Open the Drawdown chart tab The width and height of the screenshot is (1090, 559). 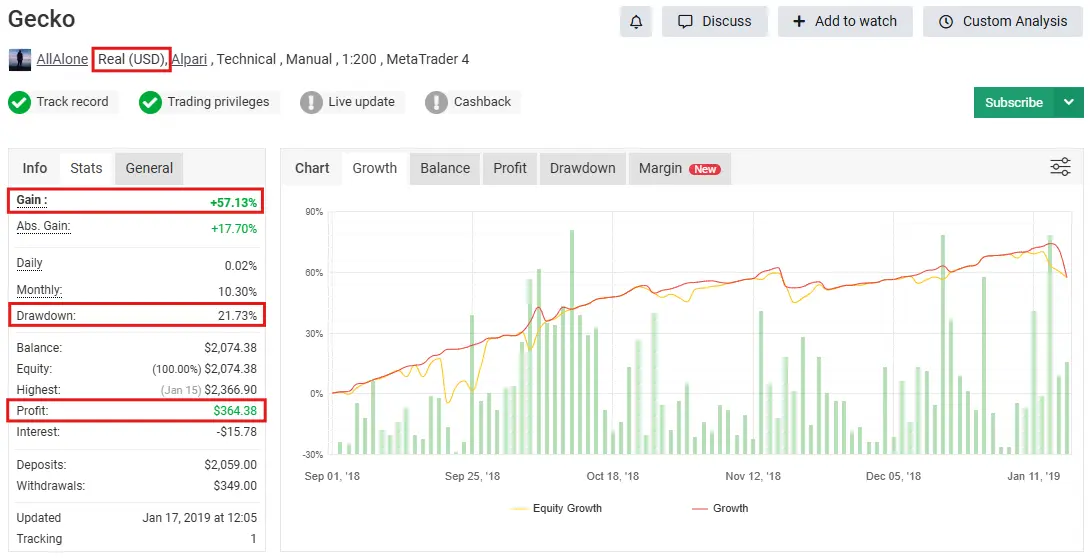tap(582, 168)
